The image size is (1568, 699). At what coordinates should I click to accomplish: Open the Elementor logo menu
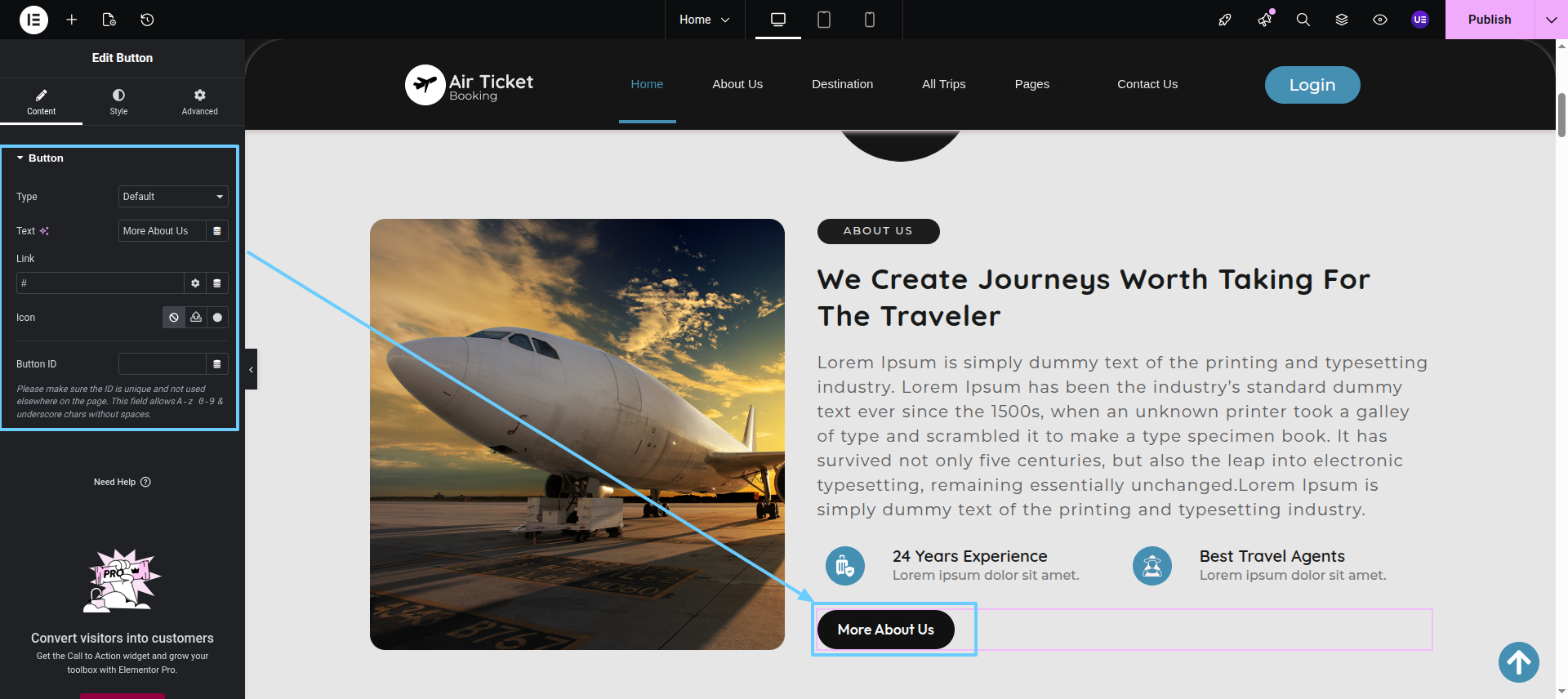point(33,20)
